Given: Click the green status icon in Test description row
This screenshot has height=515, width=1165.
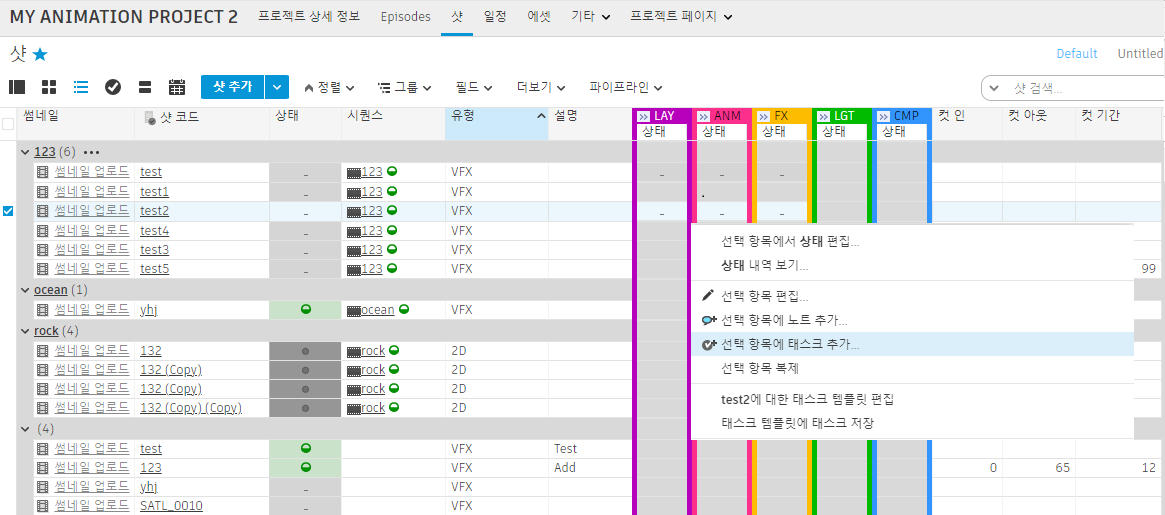Looking at the screenshot, I should point(305,448).
